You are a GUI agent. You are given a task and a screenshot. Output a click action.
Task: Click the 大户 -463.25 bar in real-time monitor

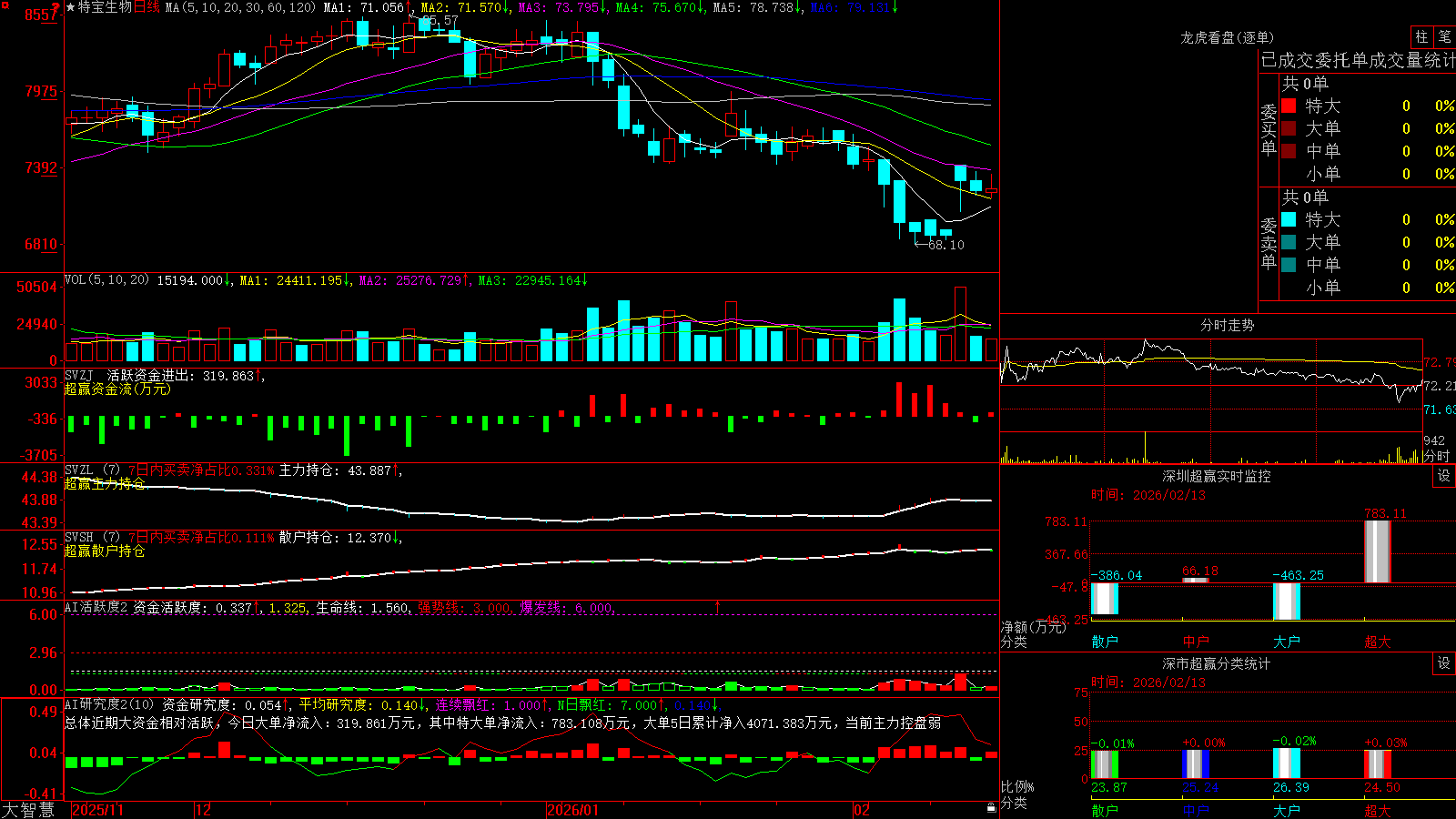[x=1287, y=602]
